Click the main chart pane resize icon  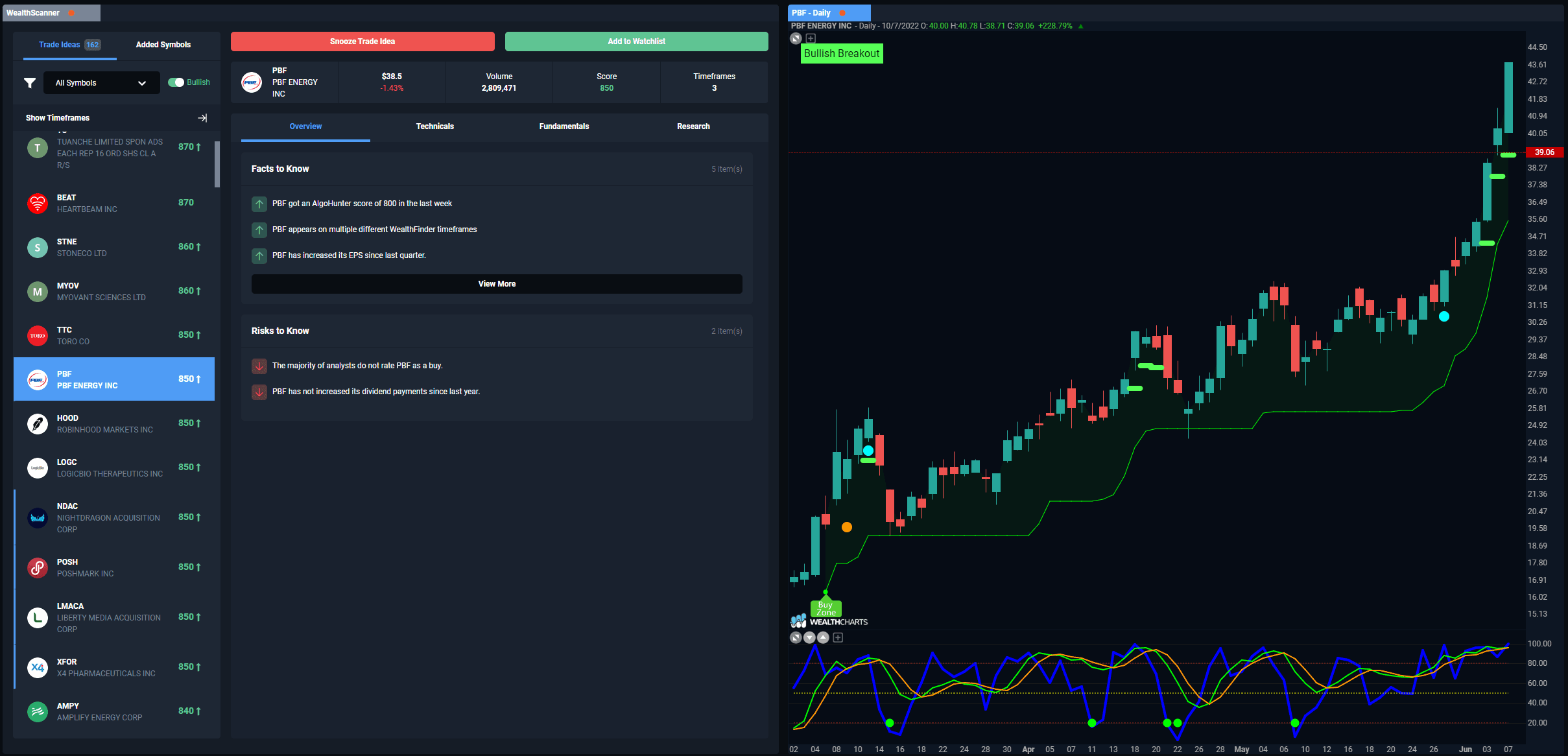[x=796, y=38]
